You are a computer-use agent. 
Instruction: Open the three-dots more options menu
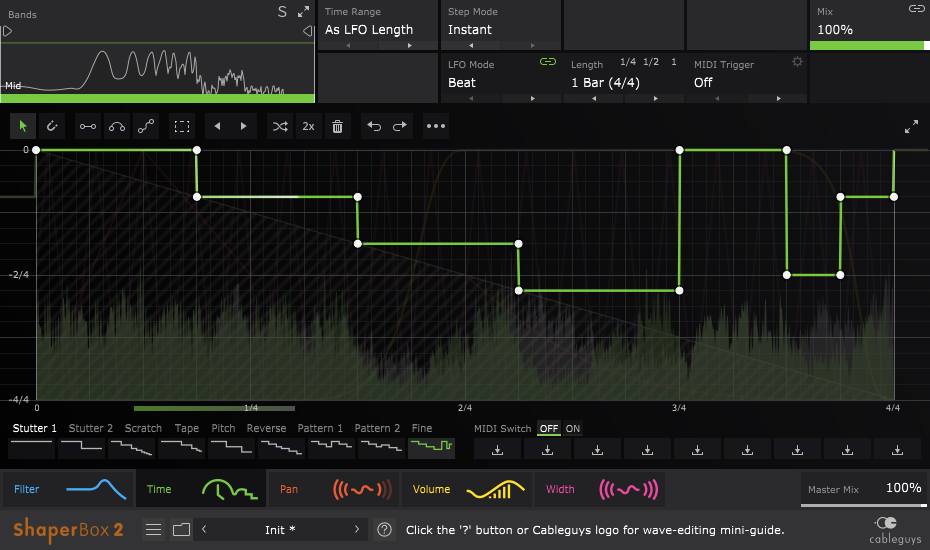[x=436, y=126]
